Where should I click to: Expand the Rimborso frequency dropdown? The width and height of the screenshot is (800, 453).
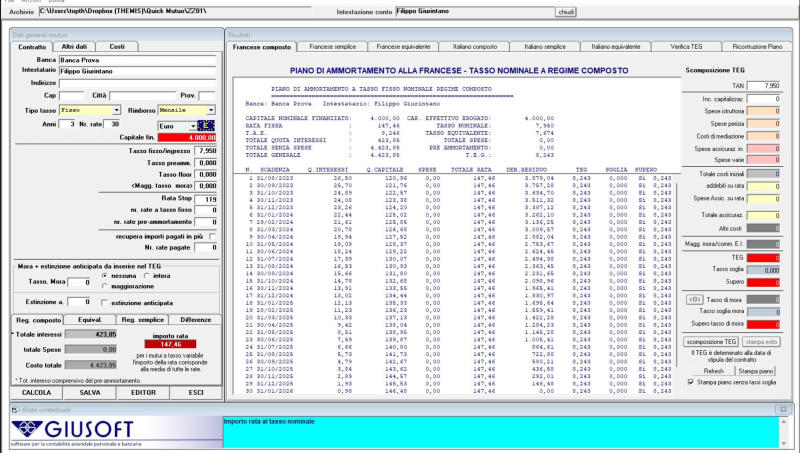click(x=211, y=110)
